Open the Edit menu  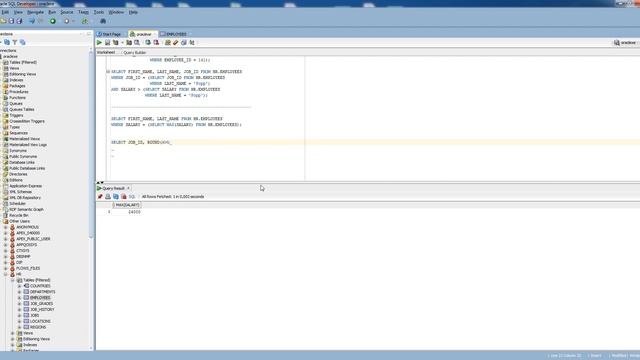(x=5, y=12)
